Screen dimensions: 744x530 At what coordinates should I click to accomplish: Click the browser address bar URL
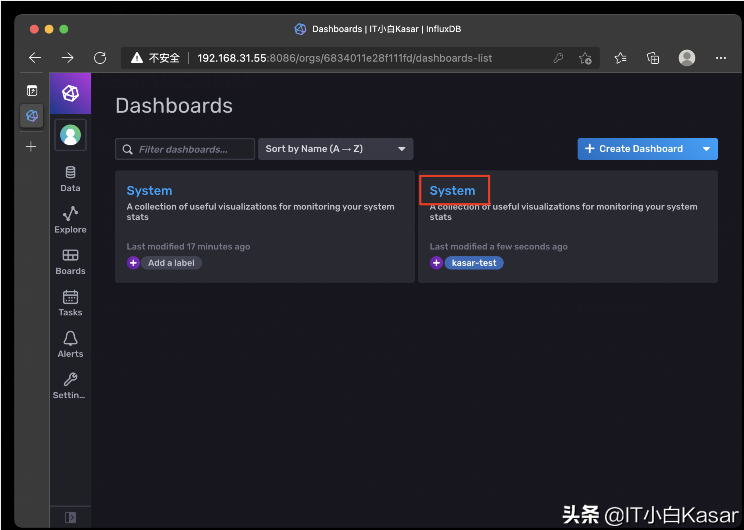[344, 58]
